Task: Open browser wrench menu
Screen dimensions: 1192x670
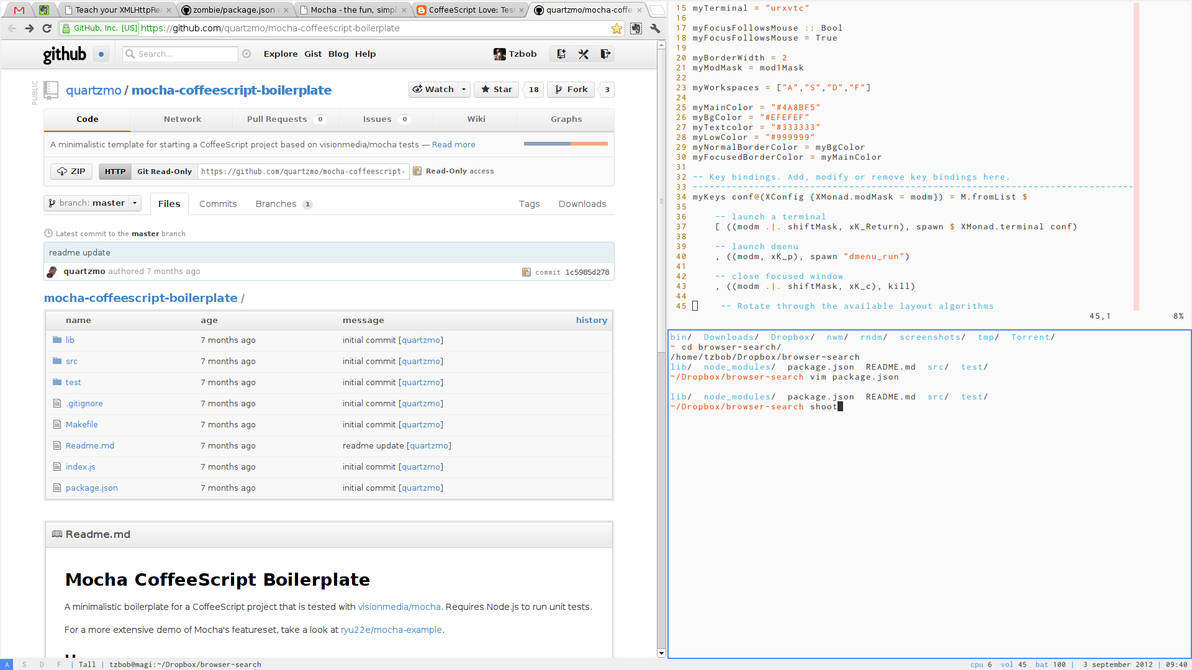Action: [x=655, y=28]
